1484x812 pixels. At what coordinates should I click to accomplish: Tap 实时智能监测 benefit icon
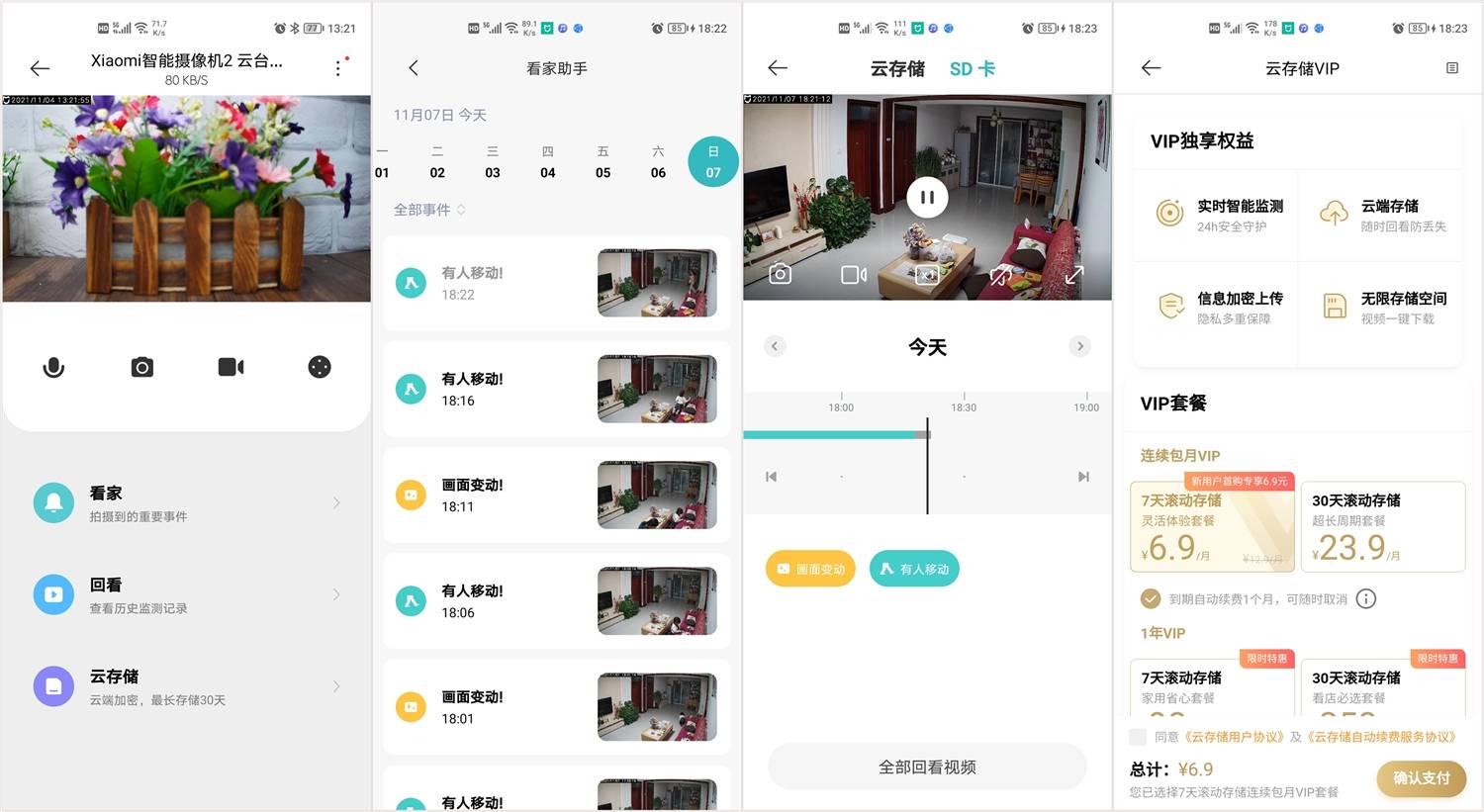[x=1169, y=213]
